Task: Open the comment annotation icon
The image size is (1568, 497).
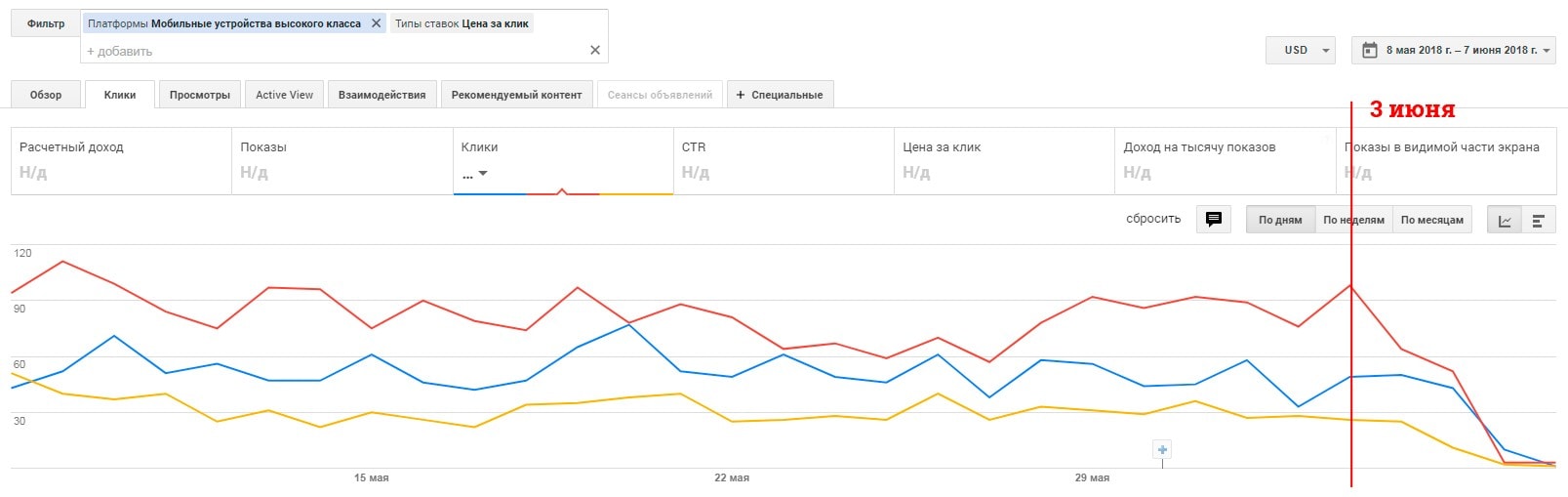Action: point(1214,220)
